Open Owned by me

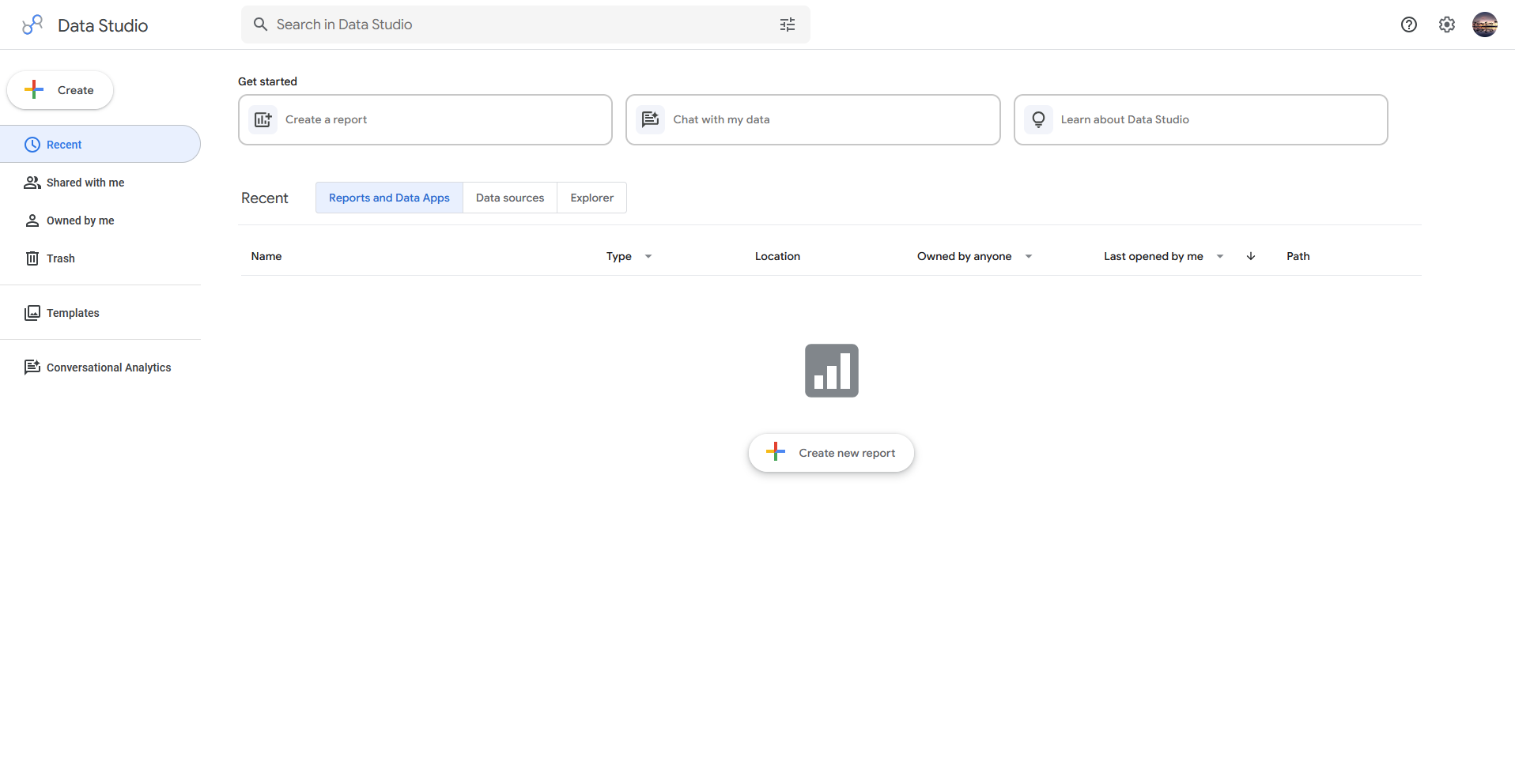click(100, 220)
